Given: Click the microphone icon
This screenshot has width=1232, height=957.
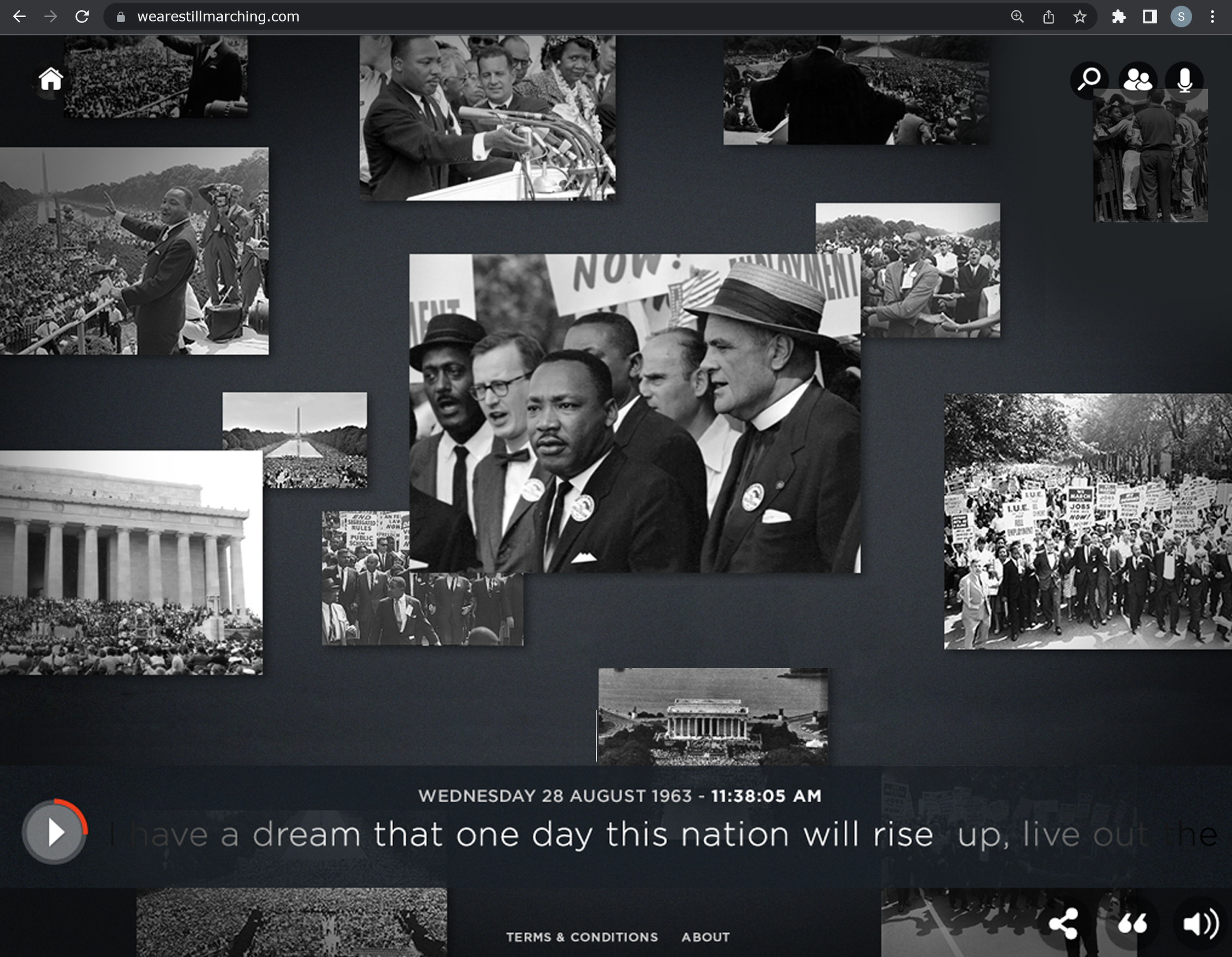Looking at the screenshot, I should (1185, 79).
